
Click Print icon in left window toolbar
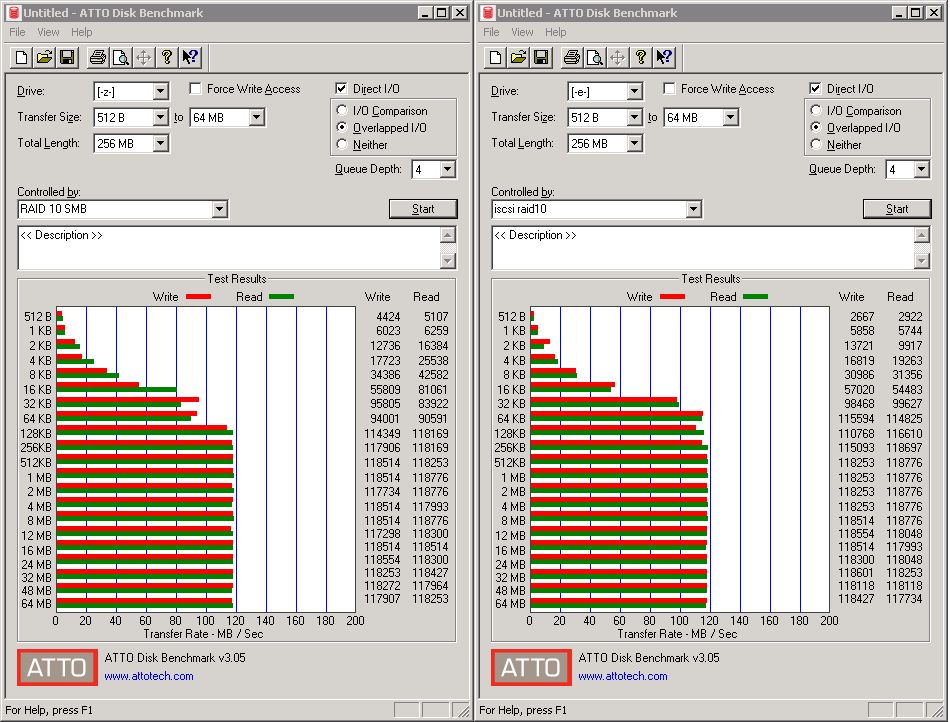(x=98, y=58)
